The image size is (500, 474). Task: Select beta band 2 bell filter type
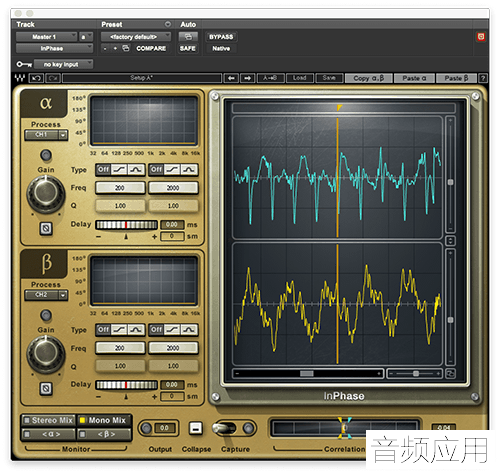point(189,330)
